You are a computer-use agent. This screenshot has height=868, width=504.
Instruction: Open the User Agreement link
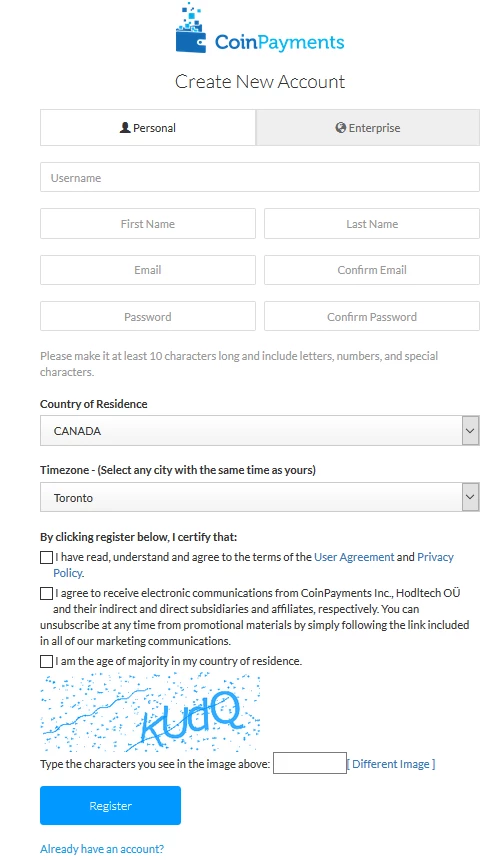pos(354,557)
